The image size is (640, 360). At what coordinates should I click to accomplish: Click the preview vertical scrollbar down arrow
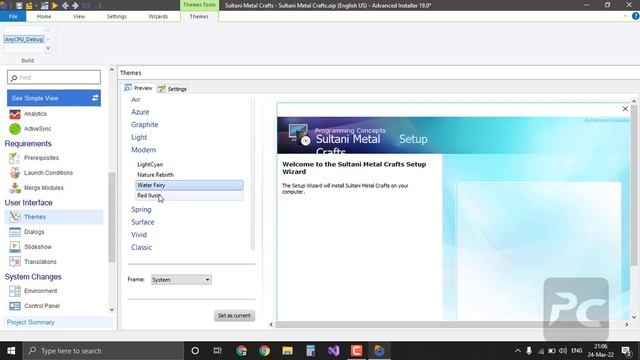pos(633,317)
